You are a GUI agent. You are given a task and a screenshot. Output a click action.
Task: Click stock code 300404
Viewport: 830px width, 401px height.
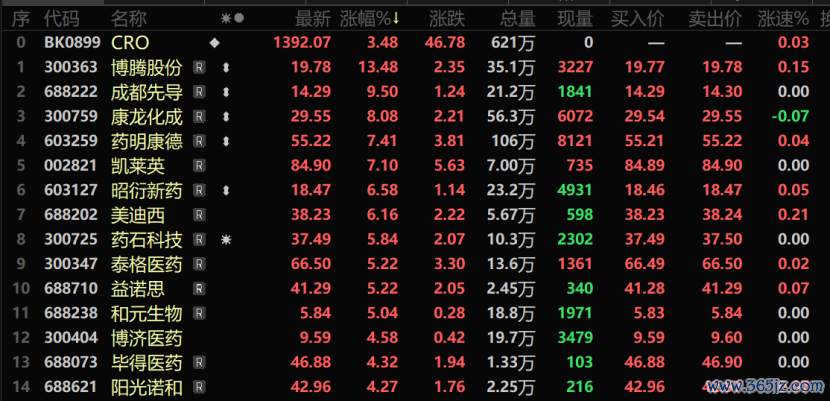coord(71,338)
